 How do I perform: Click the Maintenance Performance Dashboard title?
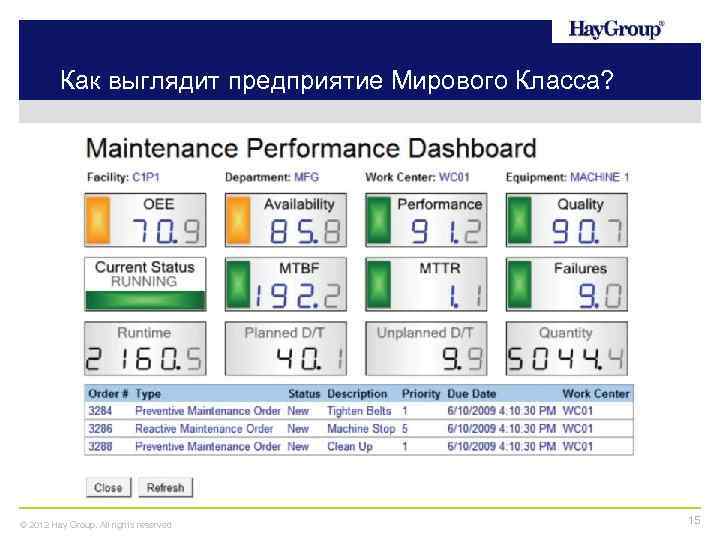(x=311, y=148)
